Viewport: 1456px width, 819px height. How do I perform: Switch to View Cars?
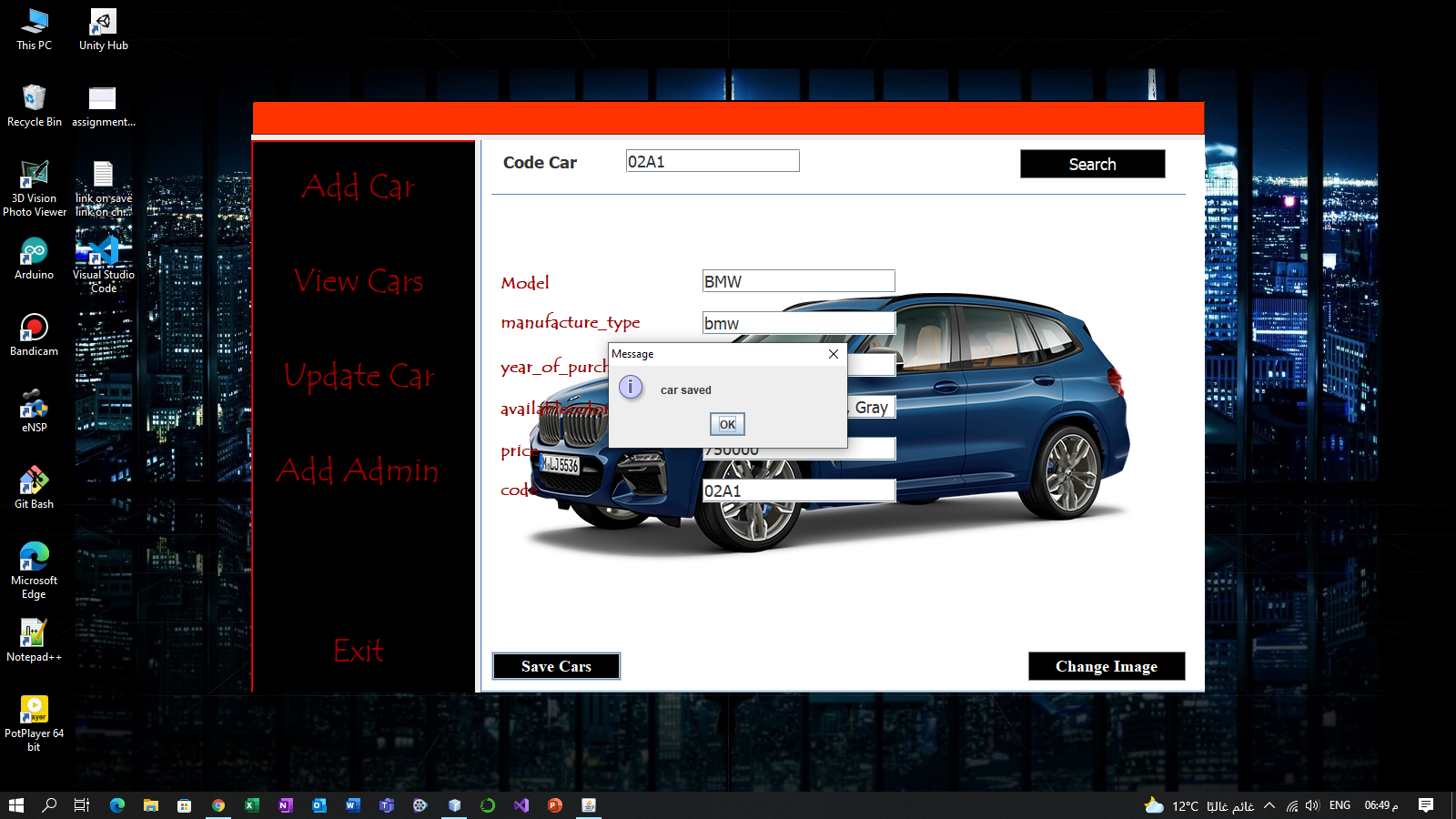pos(359,281)
